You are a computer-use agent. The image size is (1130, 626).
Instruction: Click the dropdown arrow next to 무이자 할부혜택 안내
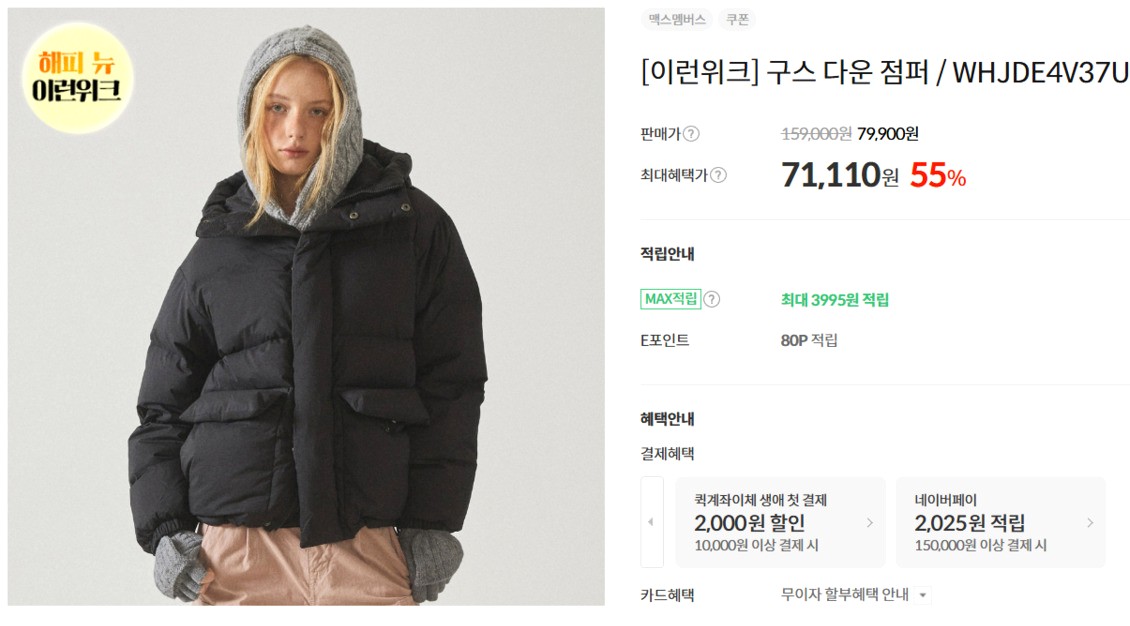point(922,596)
